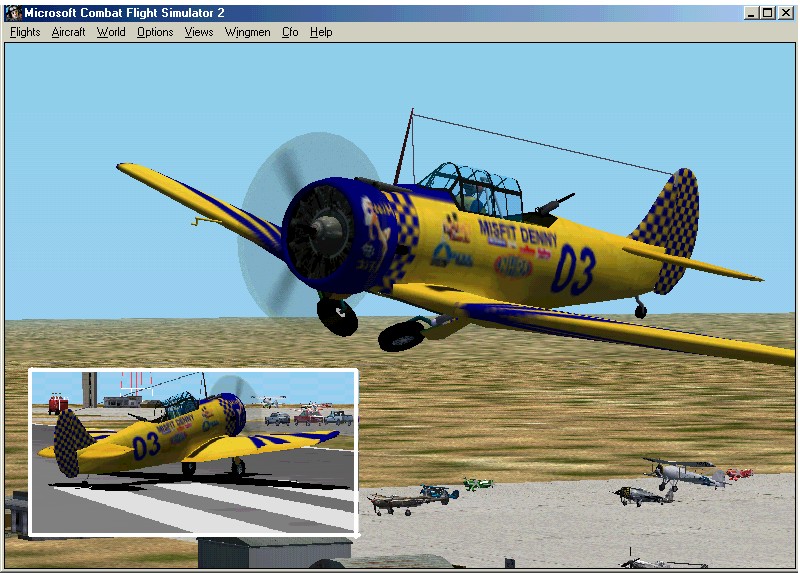Open the World menu
Screen dimensions: 800x573
[x=111, y=32]
